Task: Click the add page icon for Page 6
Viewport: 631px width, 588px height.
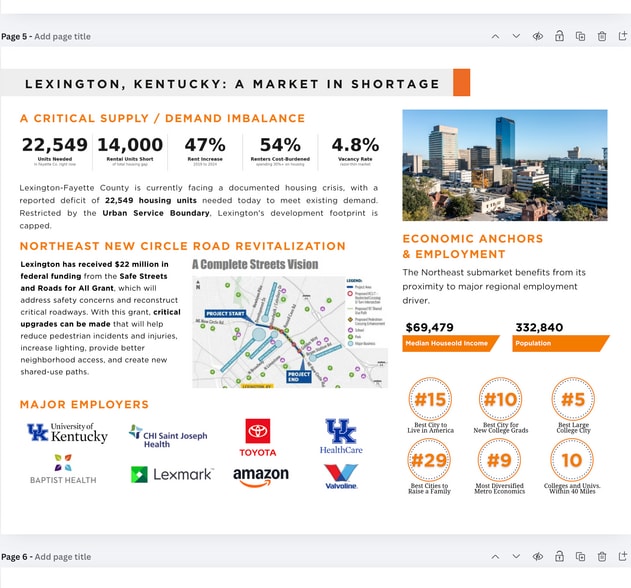Action: coord(623,556)
